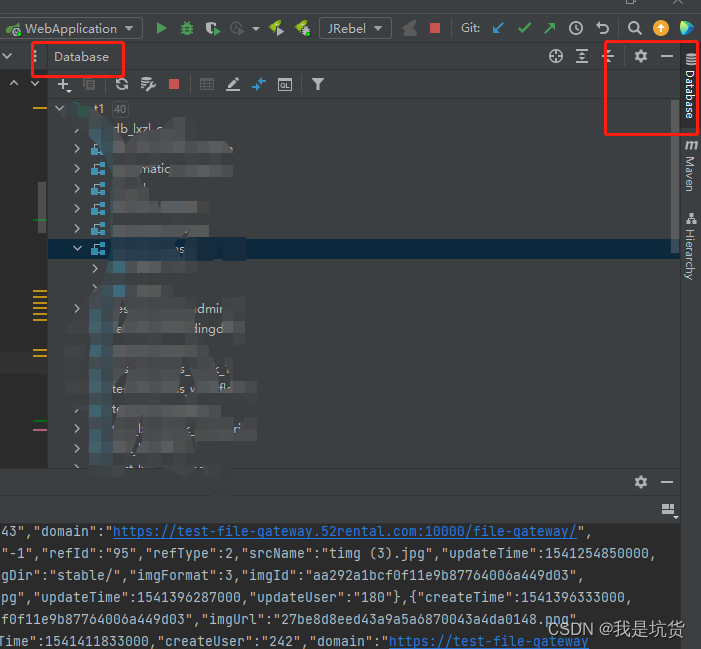
Task: Disconnect data source with red stop icon
Action: coord(174,84)
